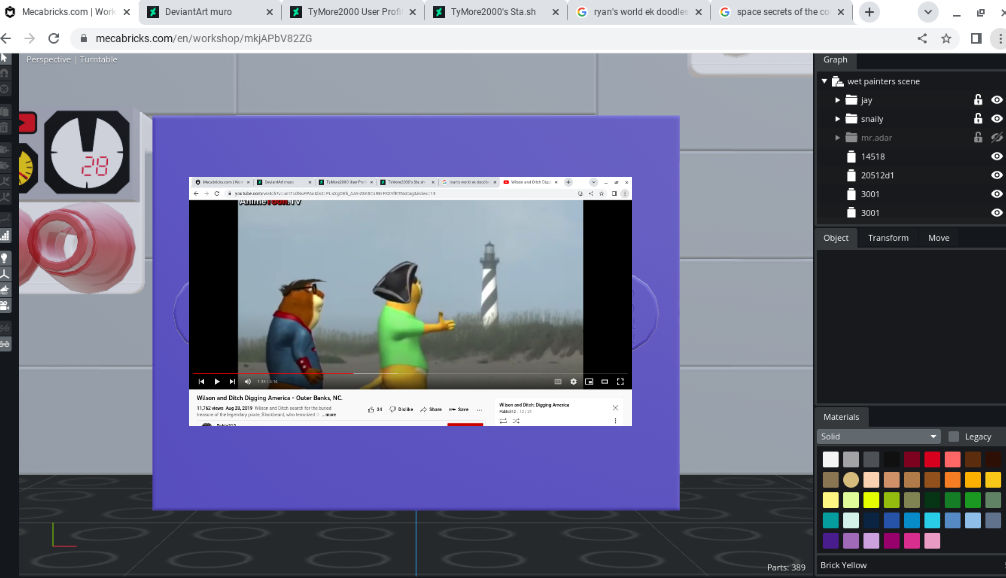Expand the jay group

click(x=837, y=100)
